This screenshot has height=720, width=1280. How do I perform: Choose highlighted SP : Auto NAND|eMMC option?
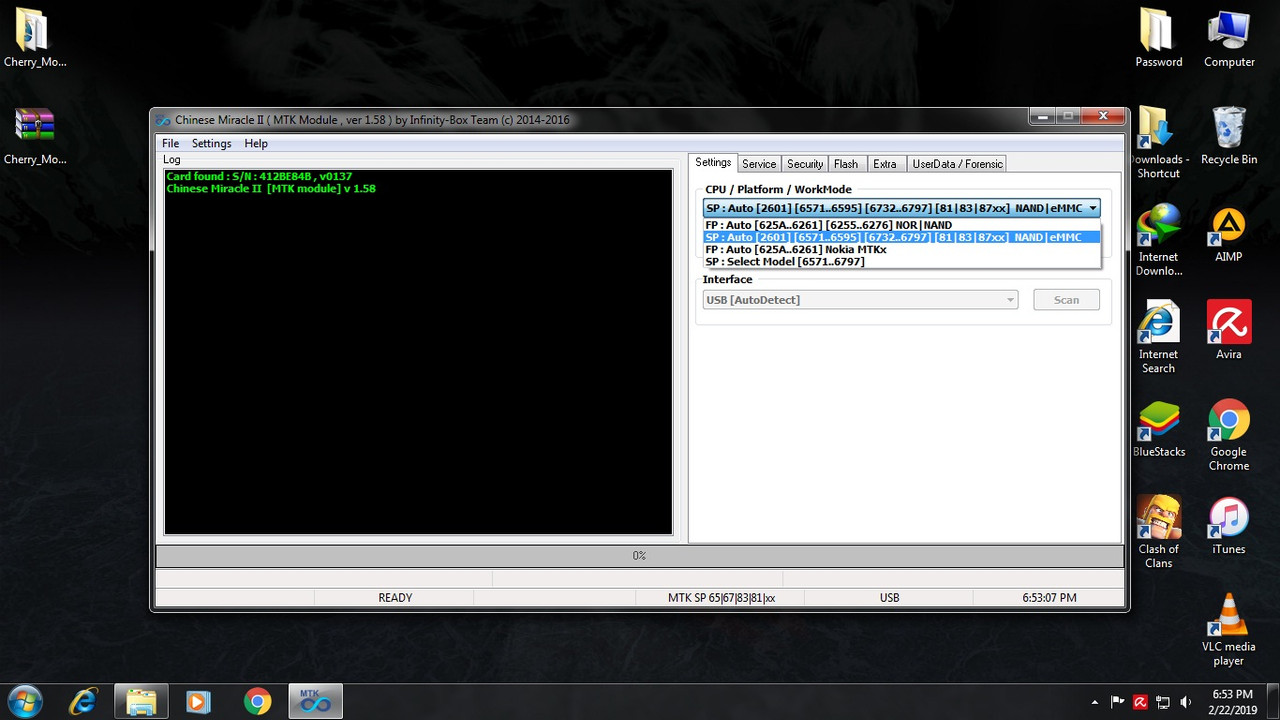tap(901, 237)
